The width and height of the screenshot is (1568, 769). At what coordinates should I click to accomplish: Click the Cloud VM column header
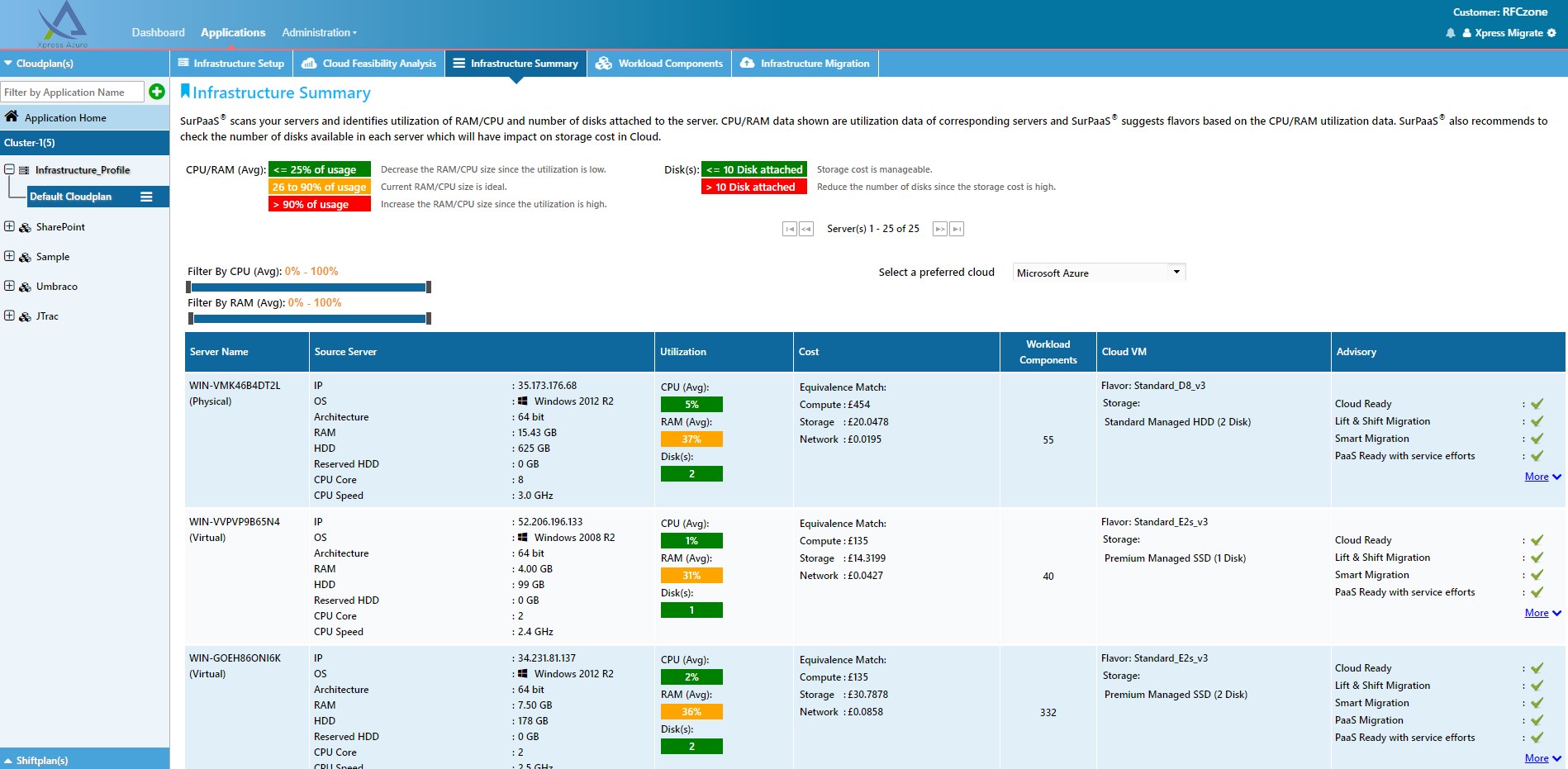point(1214,352)
